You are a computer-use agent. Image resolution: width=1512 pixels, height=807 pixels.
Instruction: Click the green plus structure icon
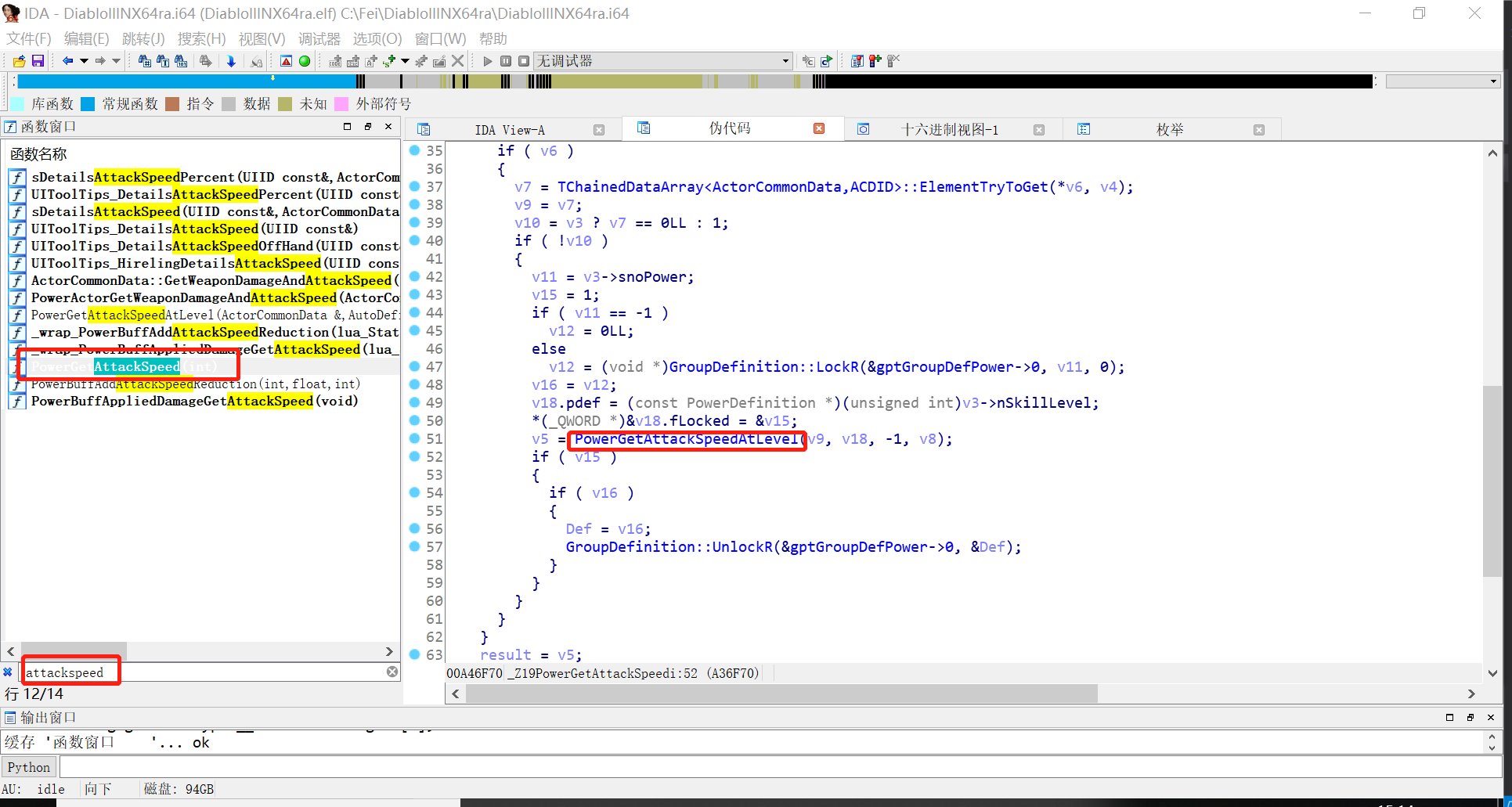[389, 60]
